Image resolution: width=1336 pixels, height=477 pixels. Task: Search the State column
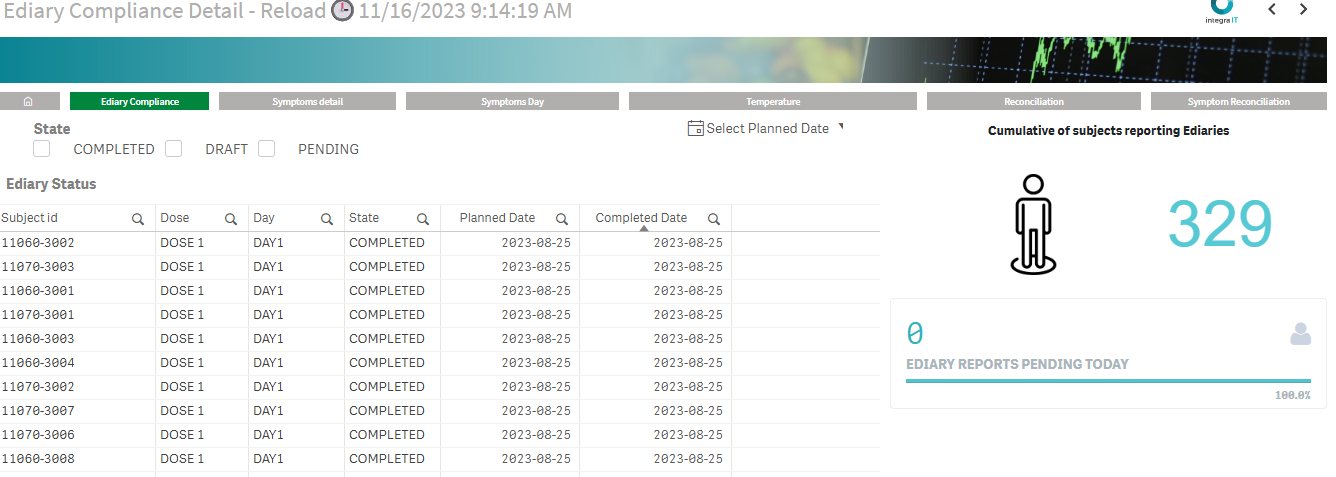(423, 219)
